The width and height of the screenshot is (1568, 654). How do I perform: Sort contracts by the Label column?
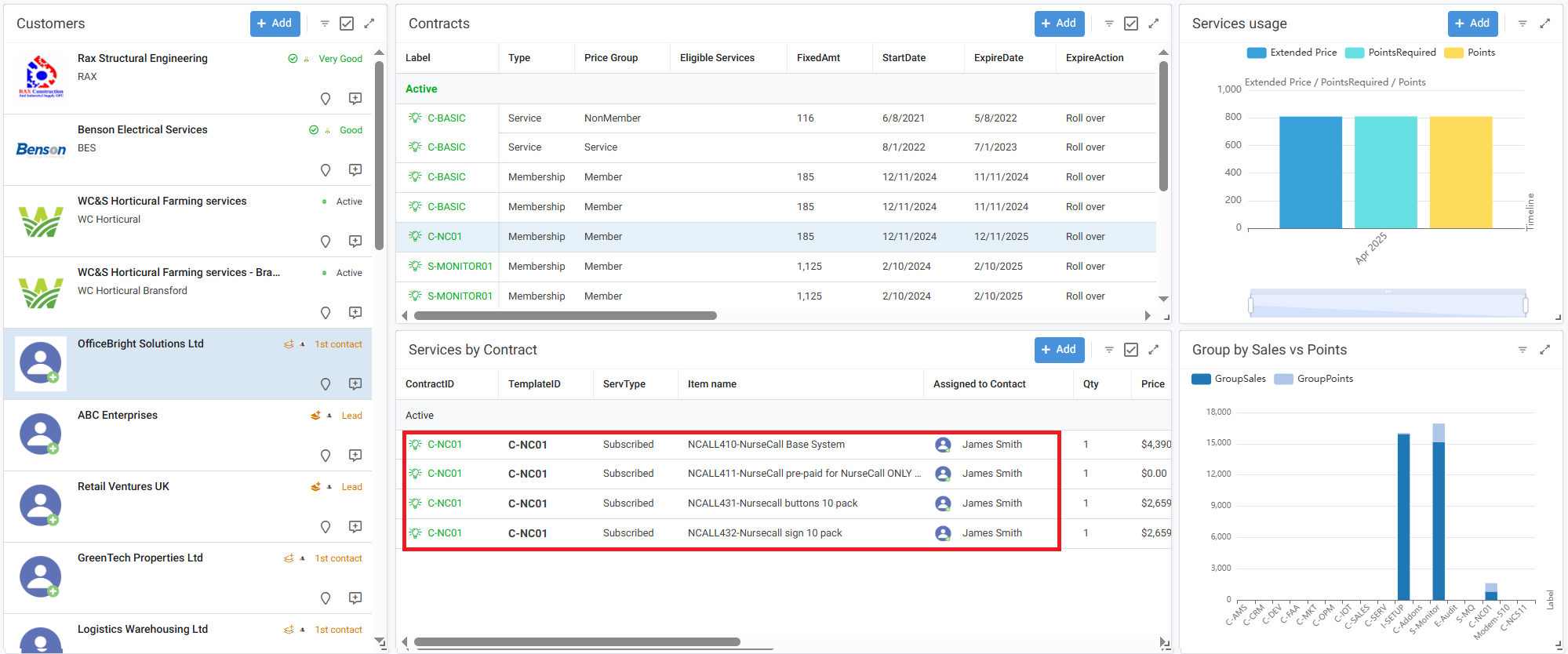[418, 58]
